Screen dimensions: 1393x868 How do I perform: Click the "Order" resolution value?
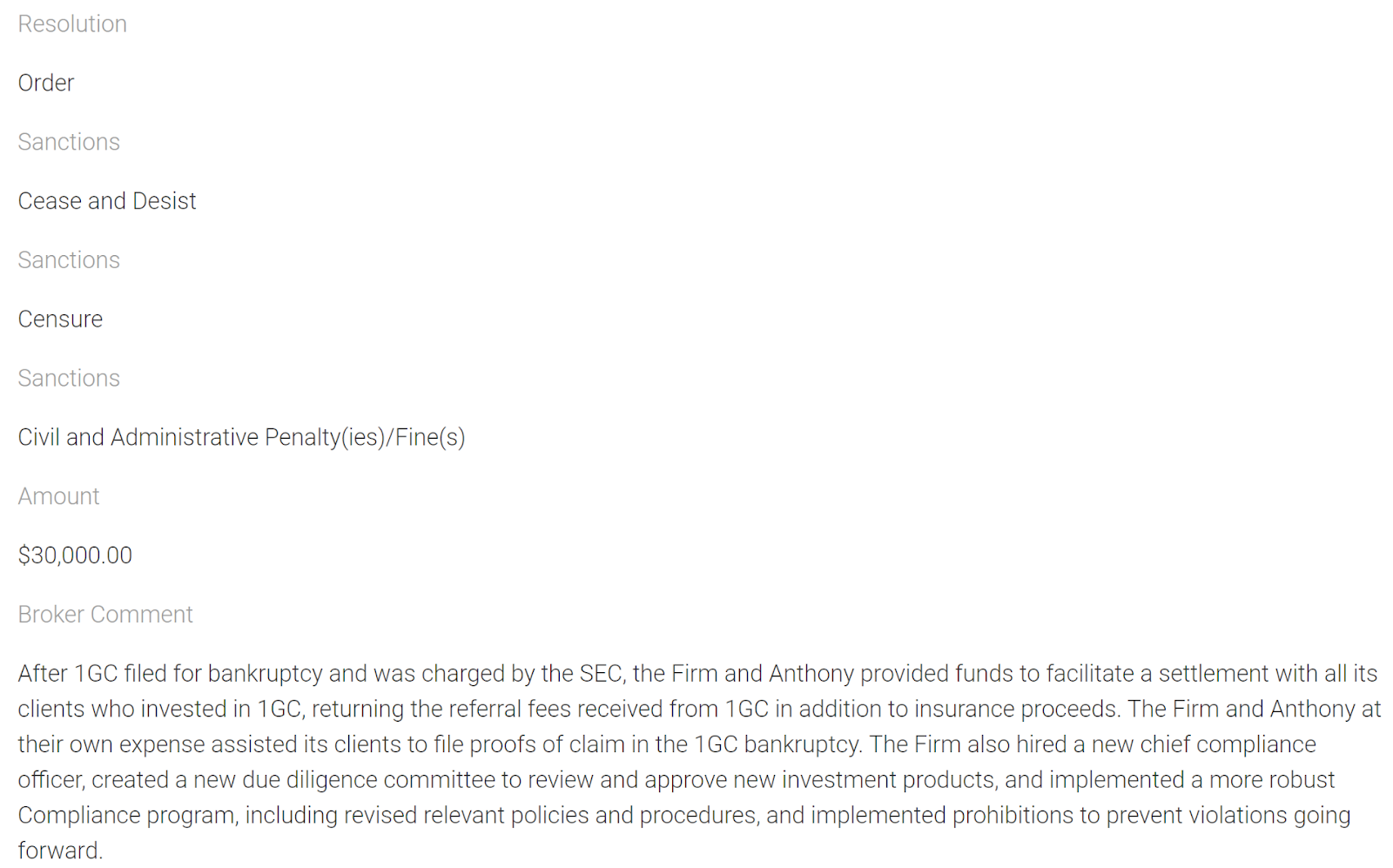(x=46, y=84)
